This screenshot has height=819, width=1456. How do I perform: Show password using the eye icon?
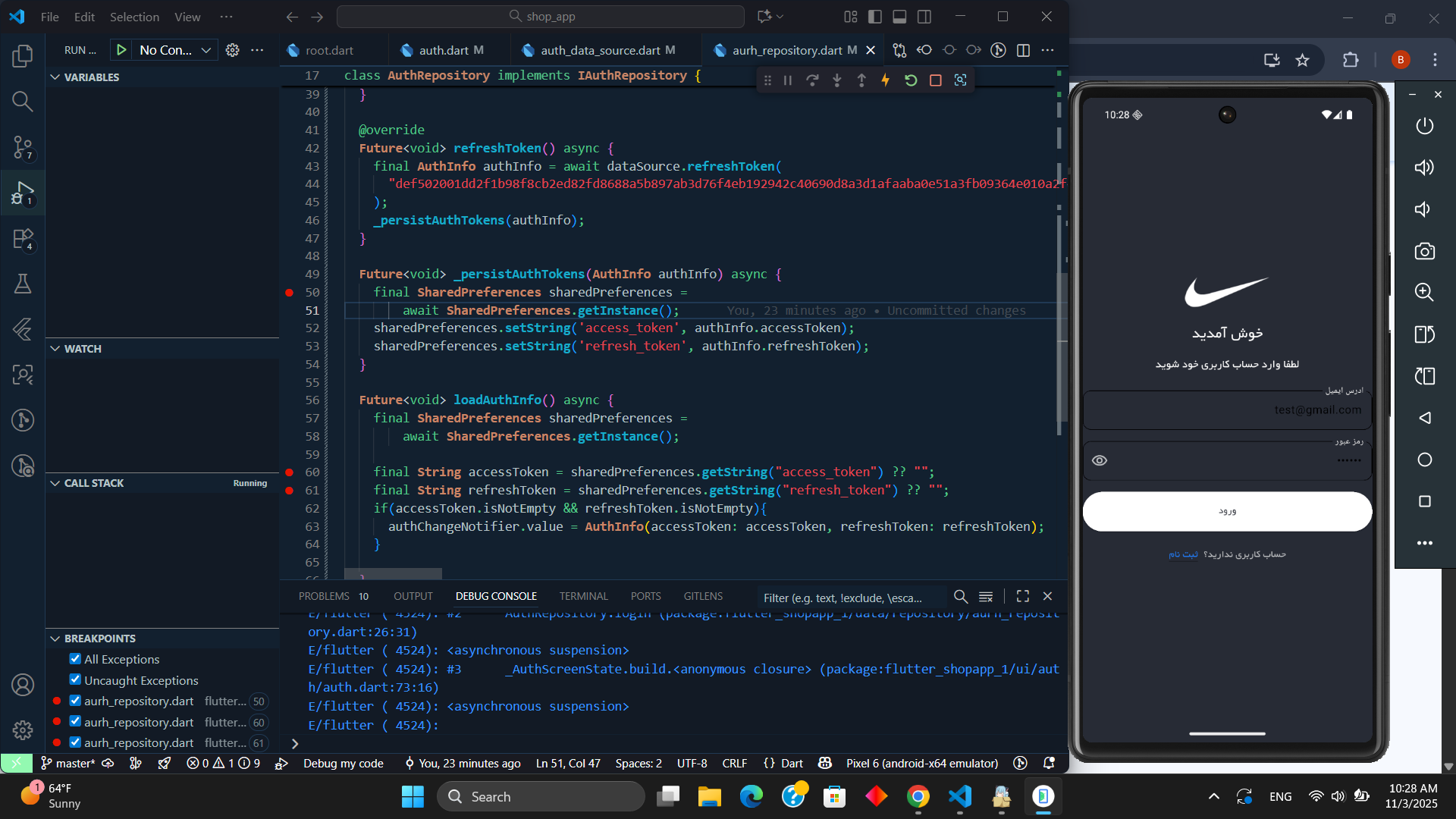pyautogui.click(x=1100, y=460)
